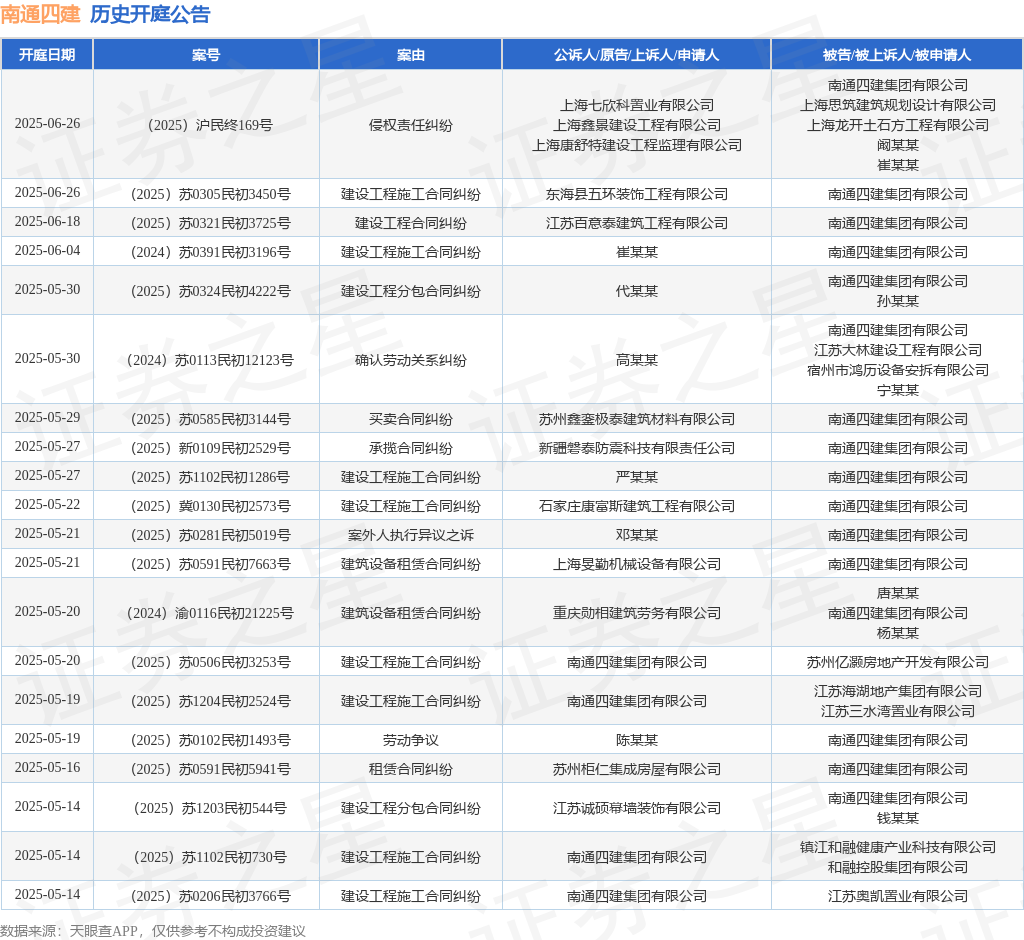The height and width of the screenshot is (940, 1024).
Task: Select case number (2025)苏1203民初544号
Action: 210,808
